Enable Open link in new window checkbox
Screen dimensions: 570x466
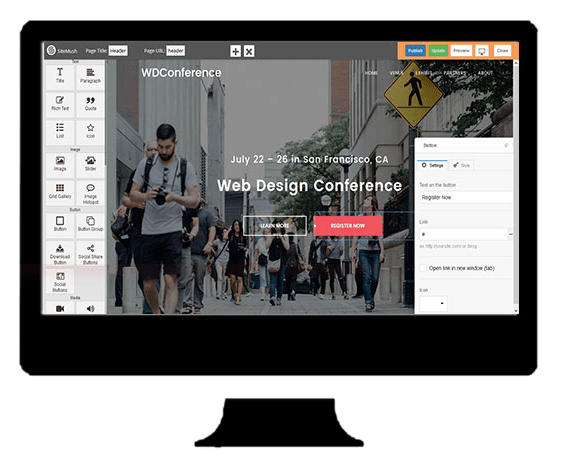pos(423,268)
